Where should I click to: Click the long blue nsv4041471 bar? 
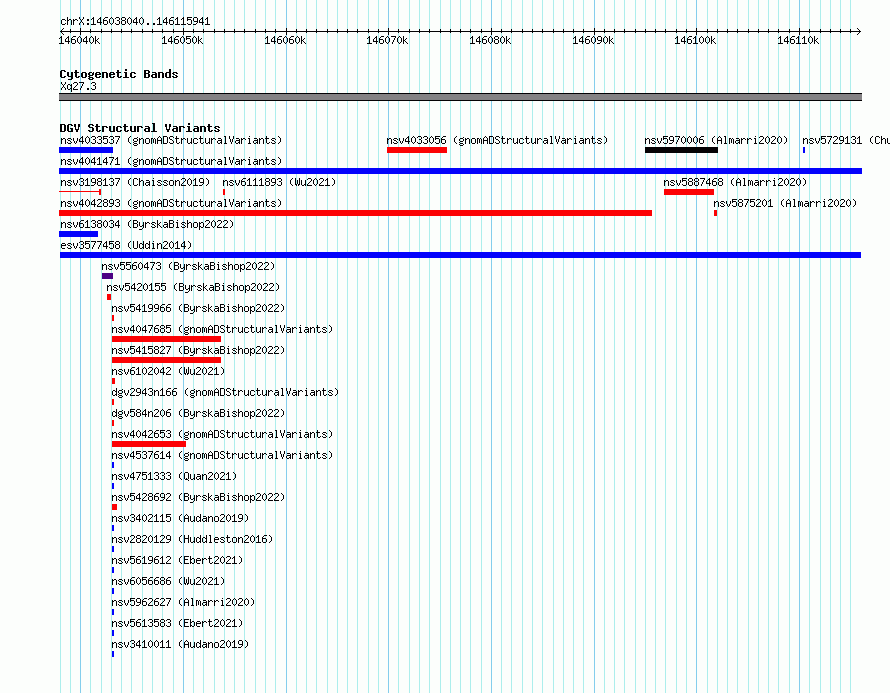[x=460, y=171]
